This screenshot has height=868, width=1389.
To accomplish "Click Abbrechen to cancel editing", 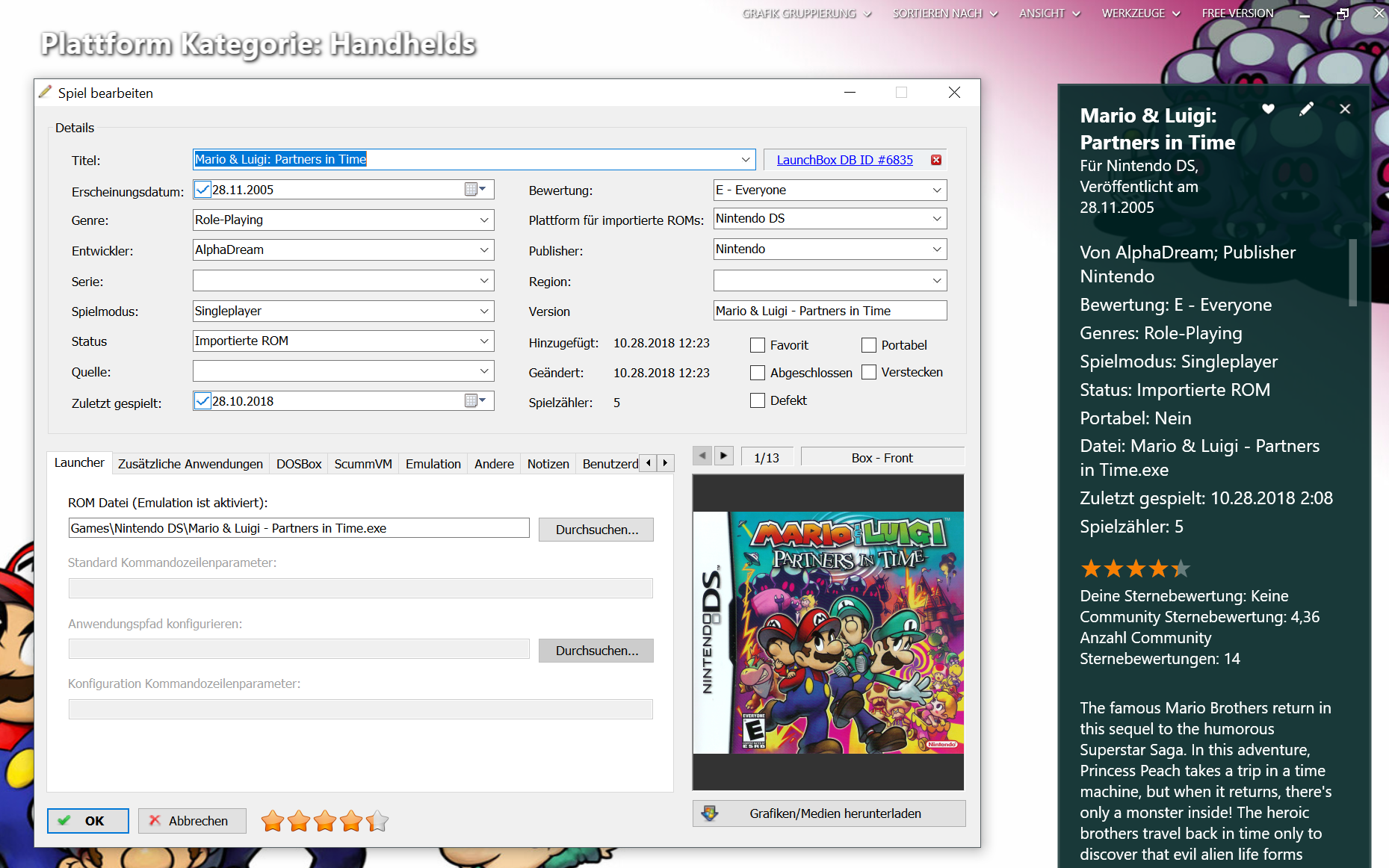I will 192,820.
